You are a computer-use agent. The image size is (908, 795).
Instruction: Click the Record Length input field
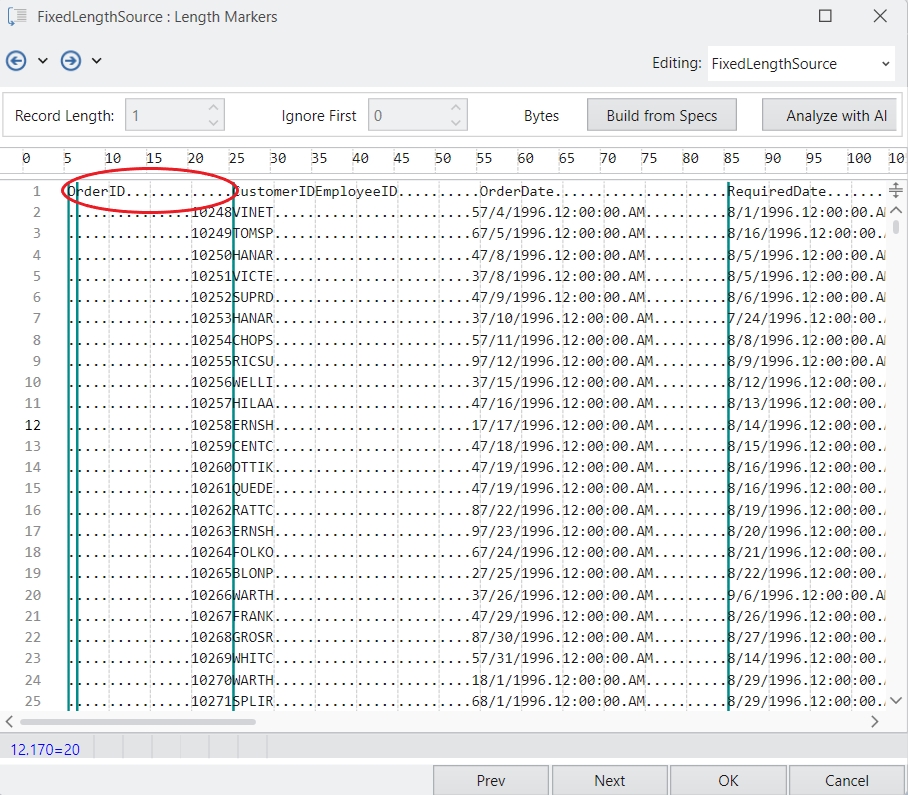tap(165, 115)
